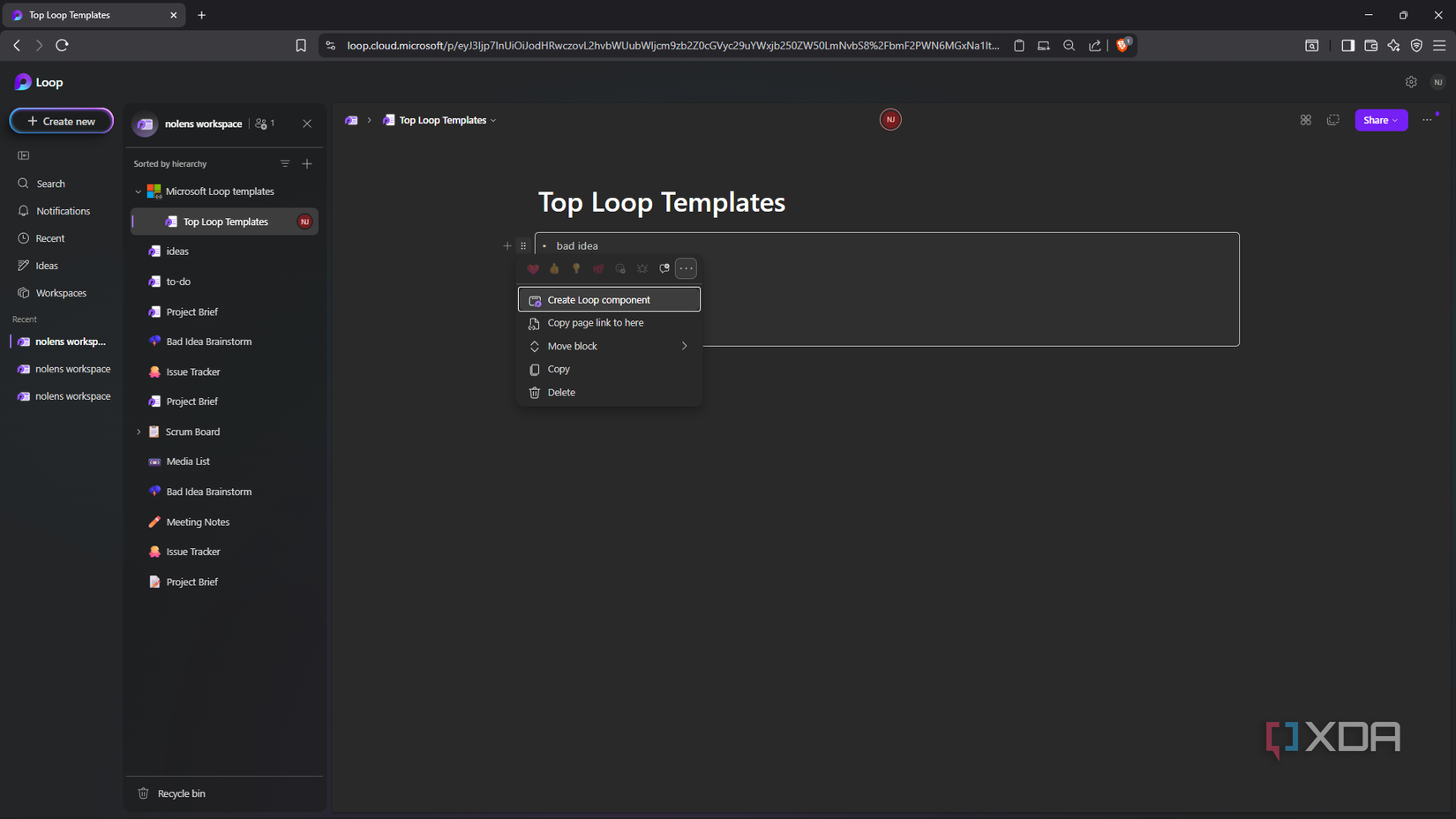Collapse the Microsoft Loop templates section

click(x=138, y=191)
